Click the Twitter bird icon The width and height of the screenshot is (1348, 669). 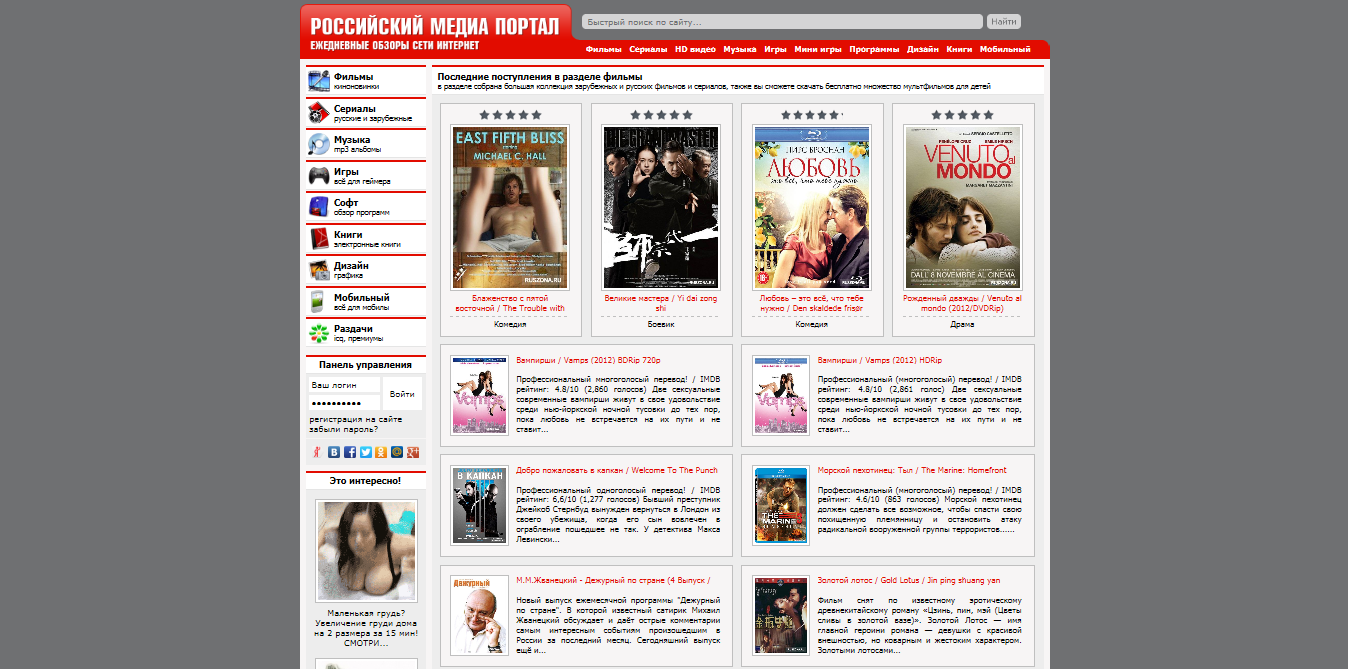(366, 452)
